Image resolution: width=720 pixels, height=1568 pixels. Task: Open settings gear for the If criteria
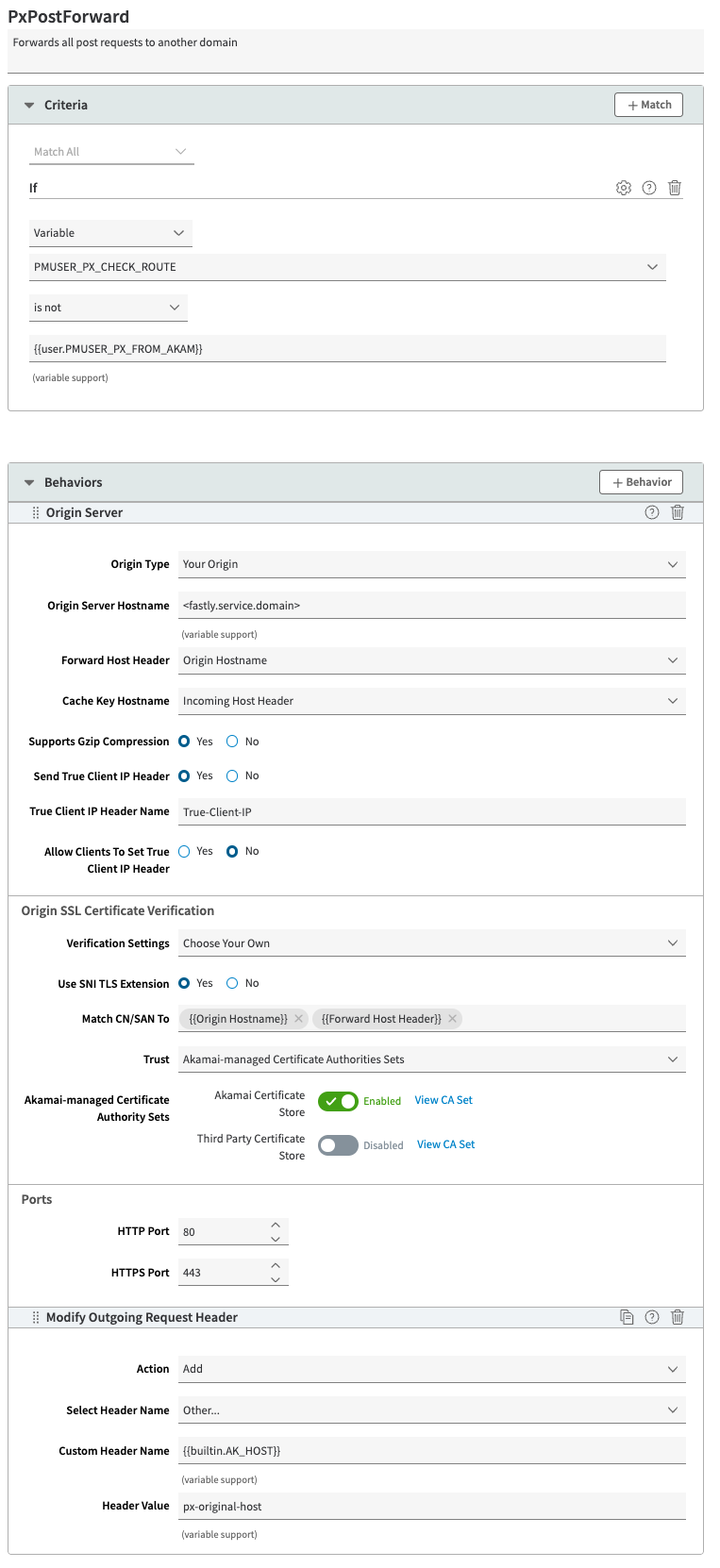pyautogui.click(x=623, y=188)
